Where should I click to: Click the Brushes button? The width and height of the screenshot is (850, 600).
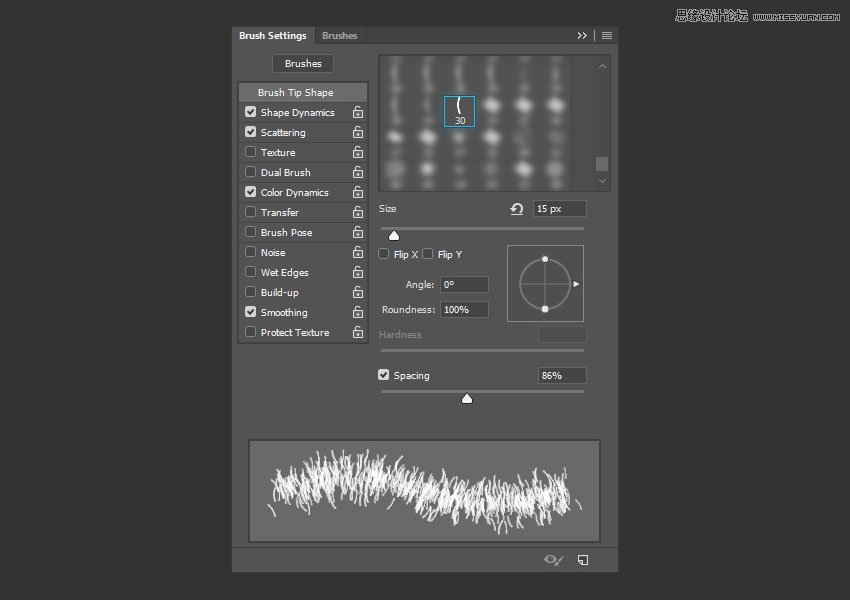[x=303, y=63]
